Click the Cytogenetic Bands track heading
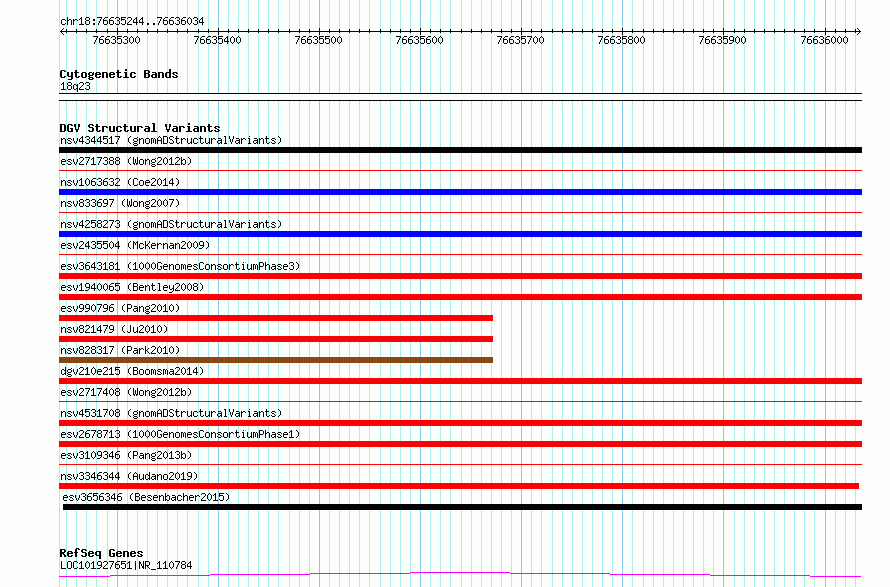This screenshot has height=587, width=890. tap(119, 74)
